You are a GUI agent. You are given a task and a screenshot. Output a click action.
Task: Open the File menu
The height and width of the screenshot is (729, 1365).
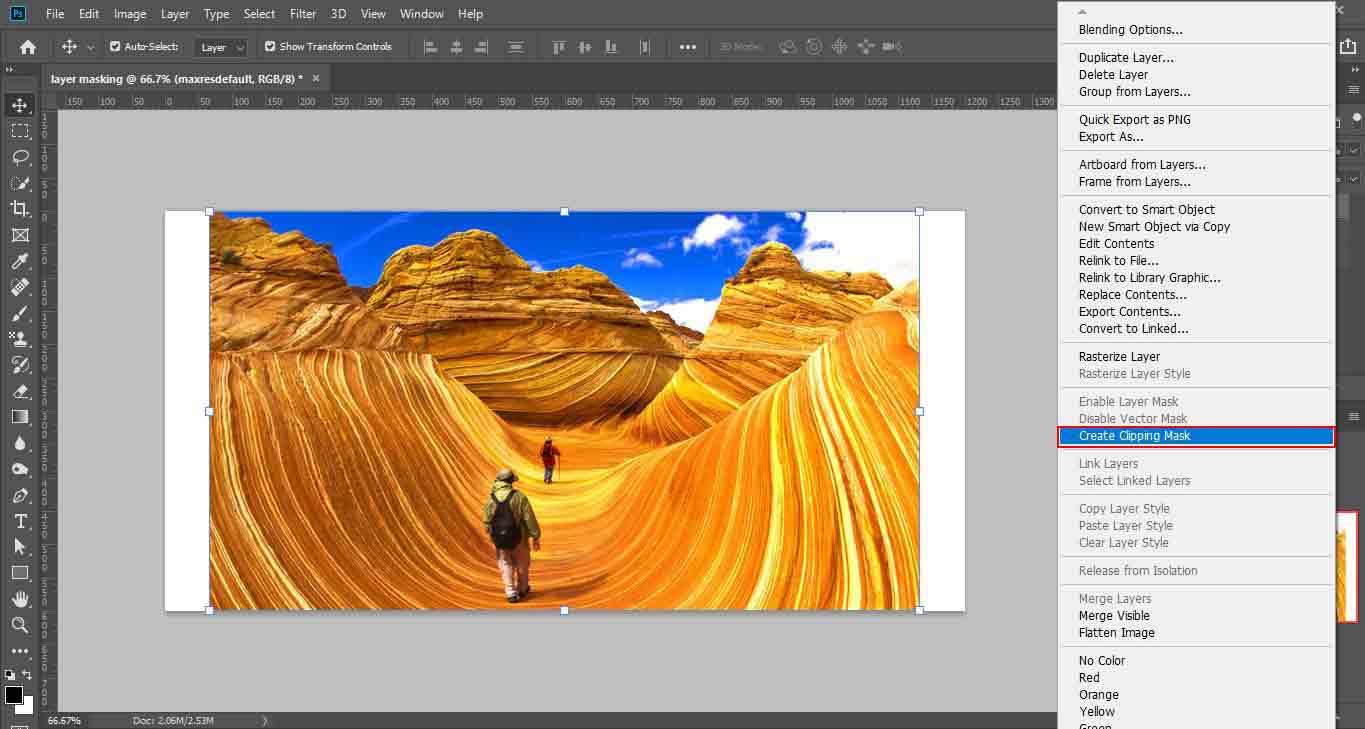[55, 14]
